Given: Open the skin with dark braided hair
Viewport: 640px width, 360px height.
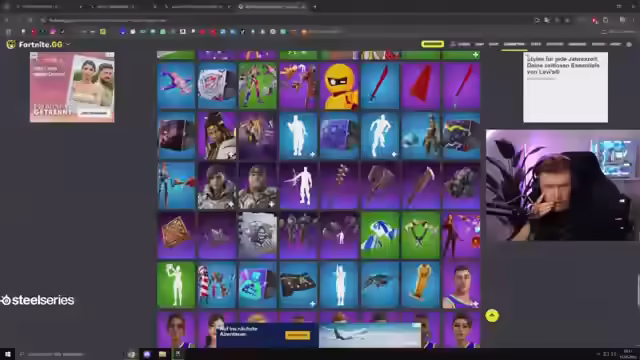Looking at the screenshot, I should pos(217,136).
